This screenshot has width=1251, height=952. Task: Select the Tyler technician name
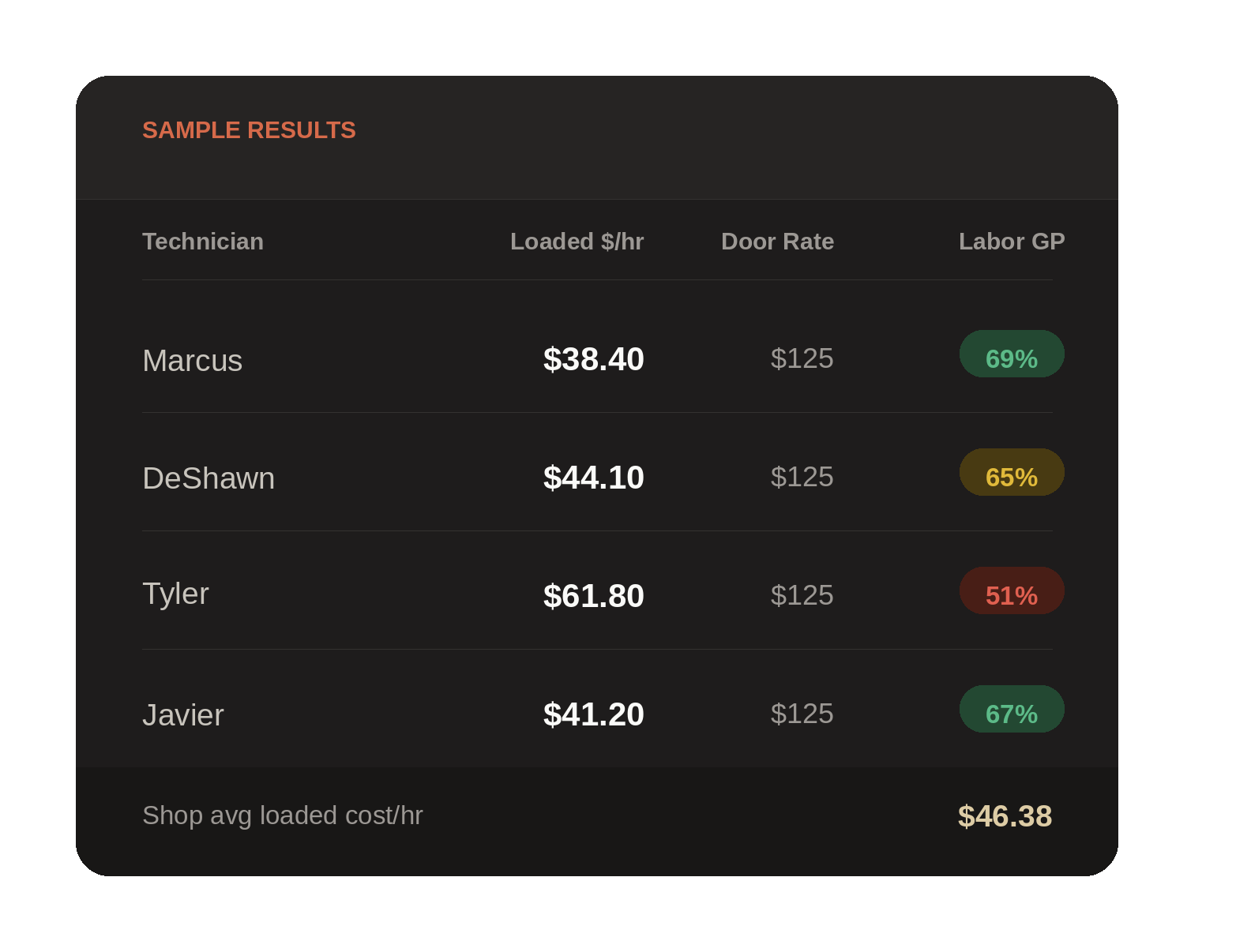[x=175, y=594]
